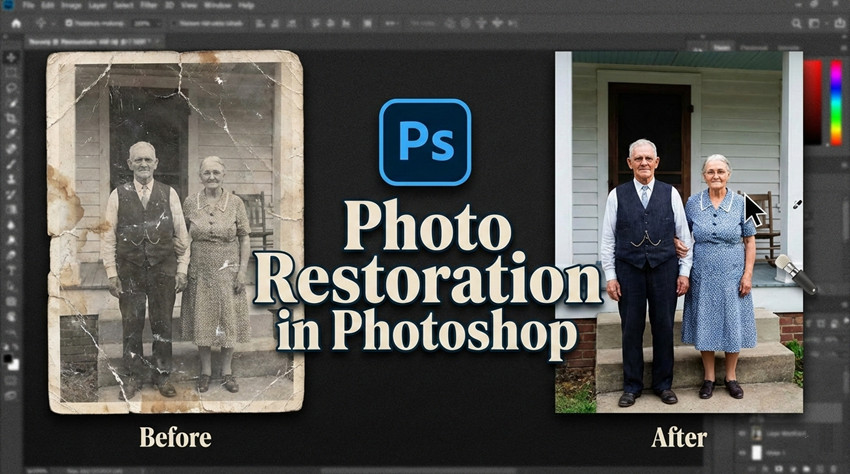Select the Crop tool
This screenshot has height=474, width=850.
11,118
